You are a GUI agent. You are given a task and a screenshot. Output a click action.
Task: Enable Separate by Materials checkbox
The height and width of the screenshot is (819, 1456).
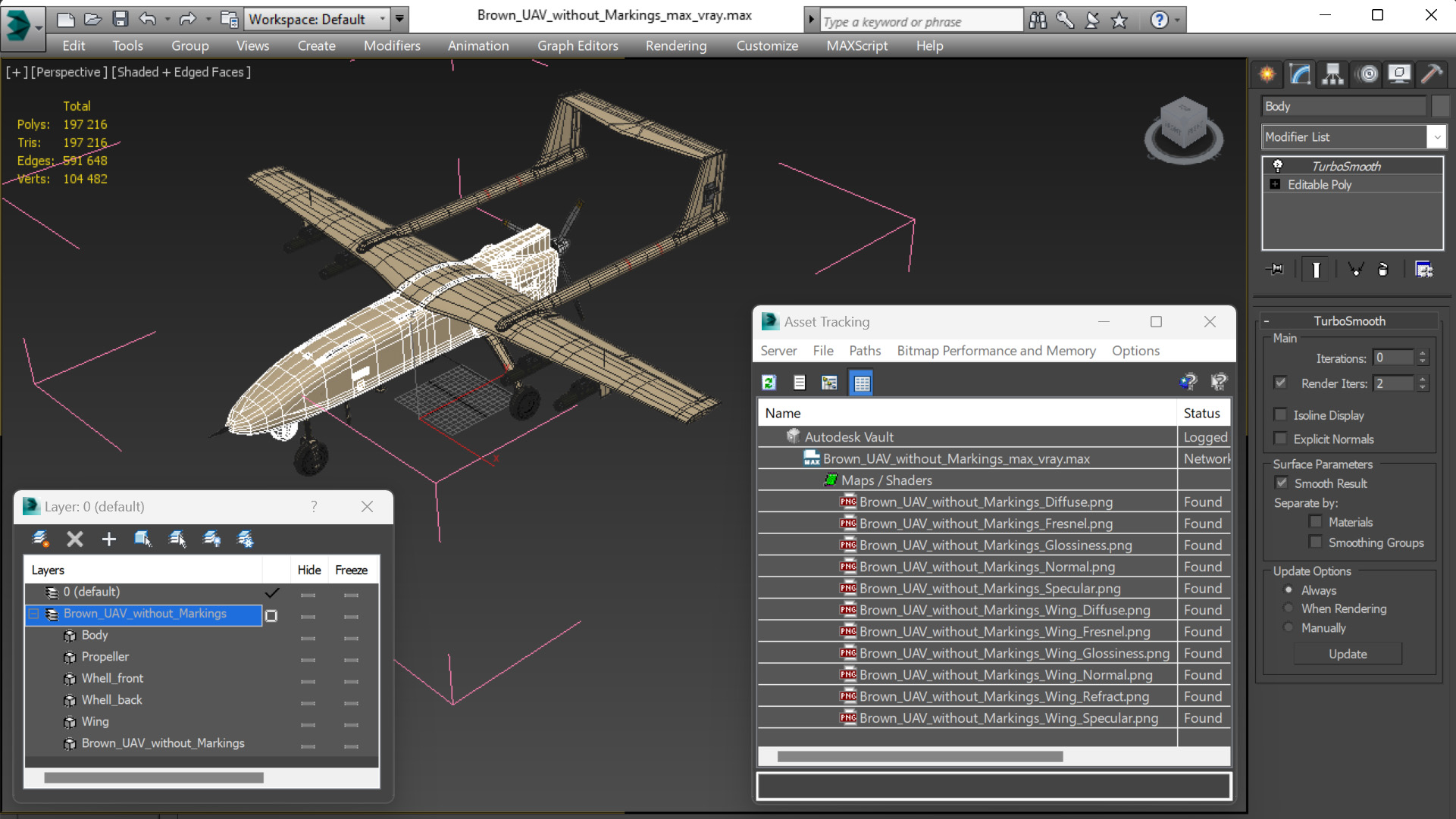[x=1315, y=521]
